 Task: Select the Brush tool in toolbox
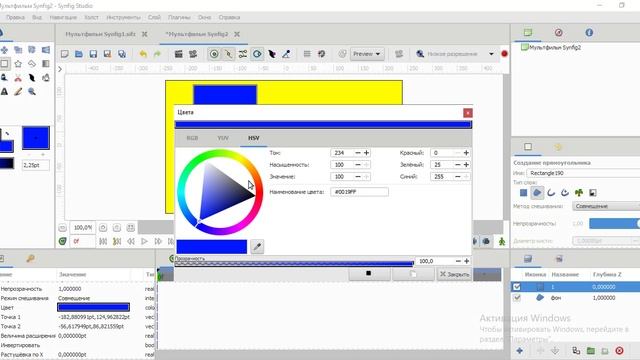18,91
